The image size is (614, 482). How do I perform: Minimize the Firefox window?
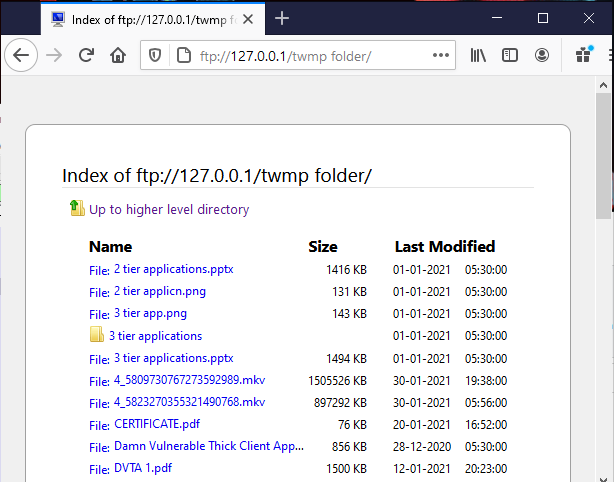coord(497,18)
